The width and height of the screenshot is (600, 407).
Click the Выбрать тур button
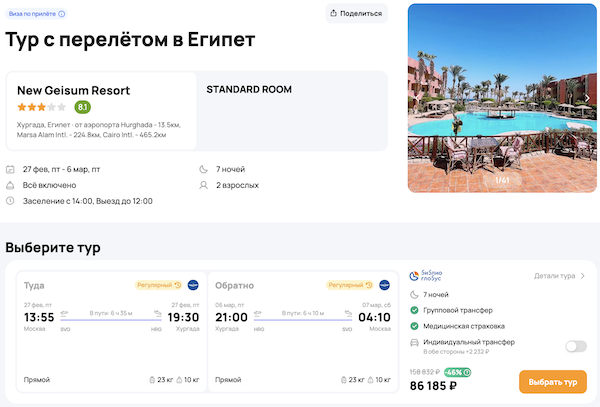click(552, 383)
